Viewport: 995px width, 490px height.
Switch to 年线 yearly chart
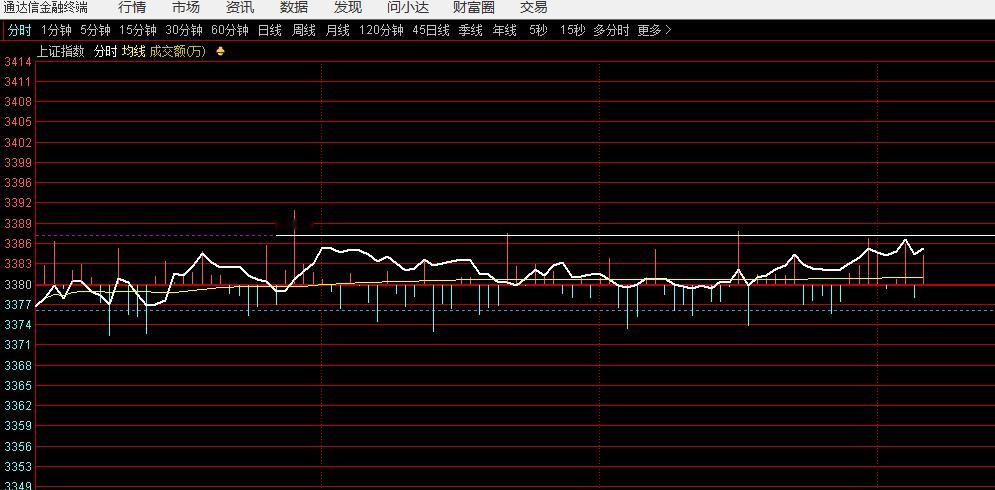[x=505, y=30]
